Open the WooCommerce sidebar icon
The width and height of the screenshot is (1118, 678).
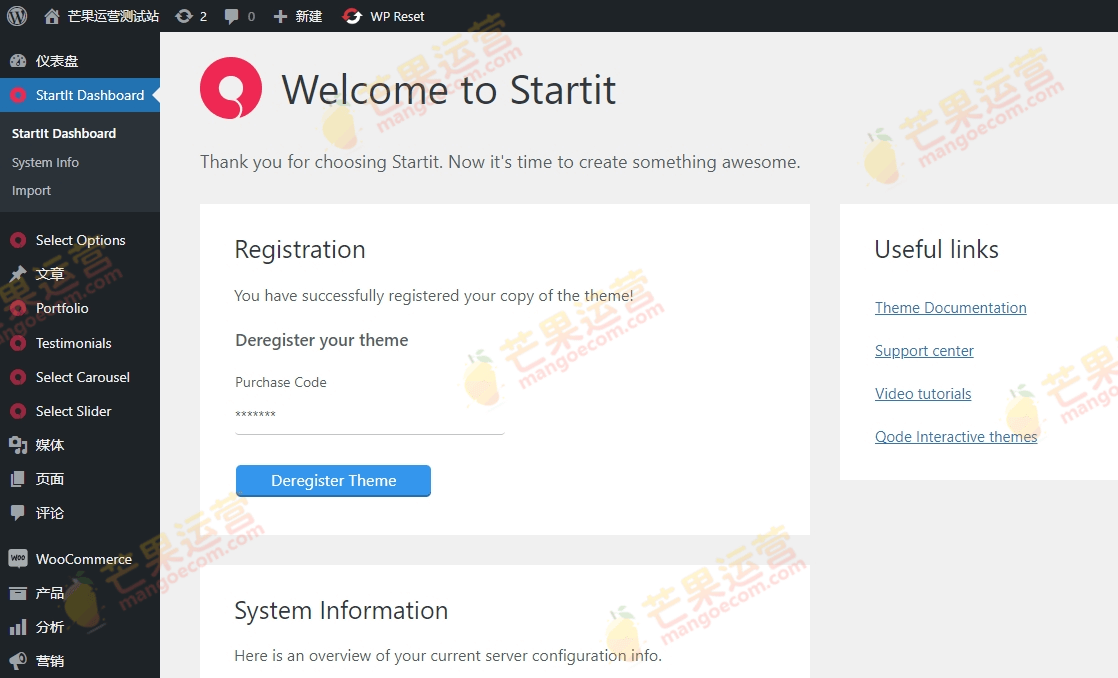(16, 559)
